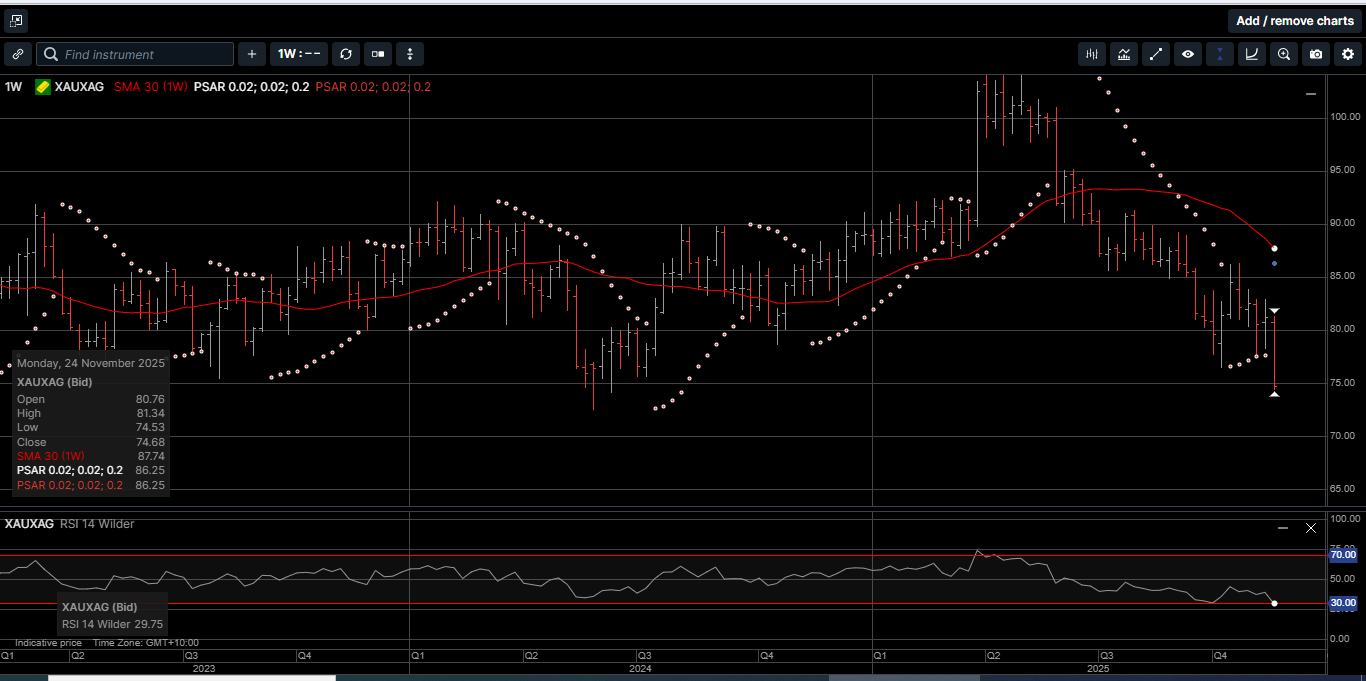Toggle crosshair visibility with the eye icon
Screen dimensions: 1366x681
click(x=1188, y=54)
